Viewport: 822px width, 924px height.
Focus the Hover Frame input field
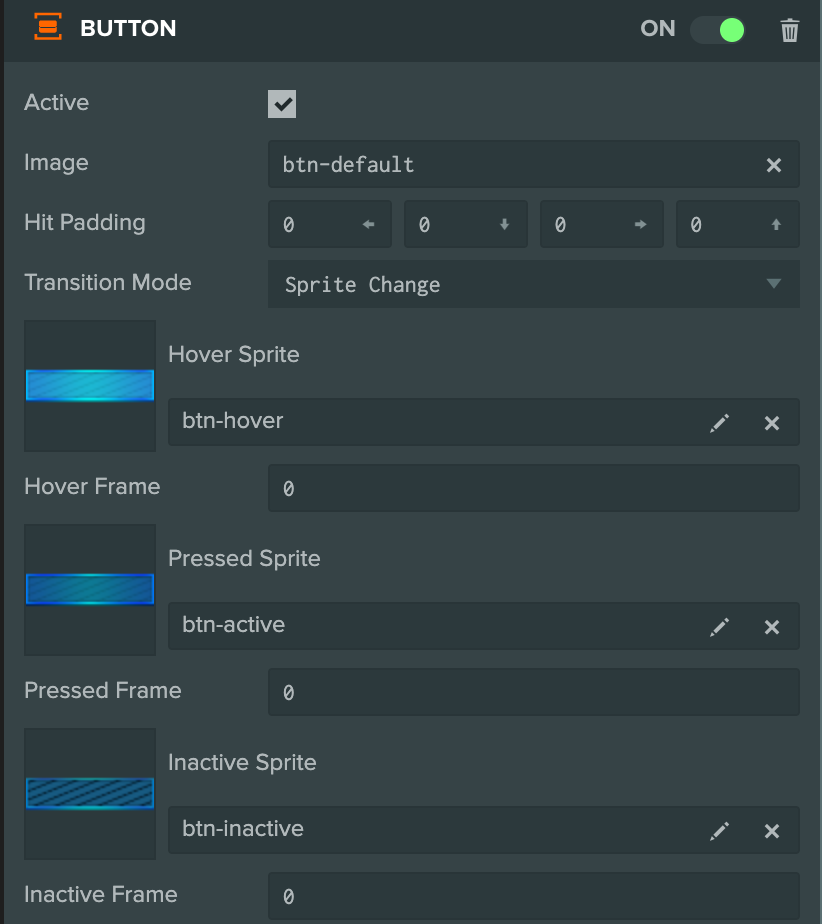click(x=534, y=488)
